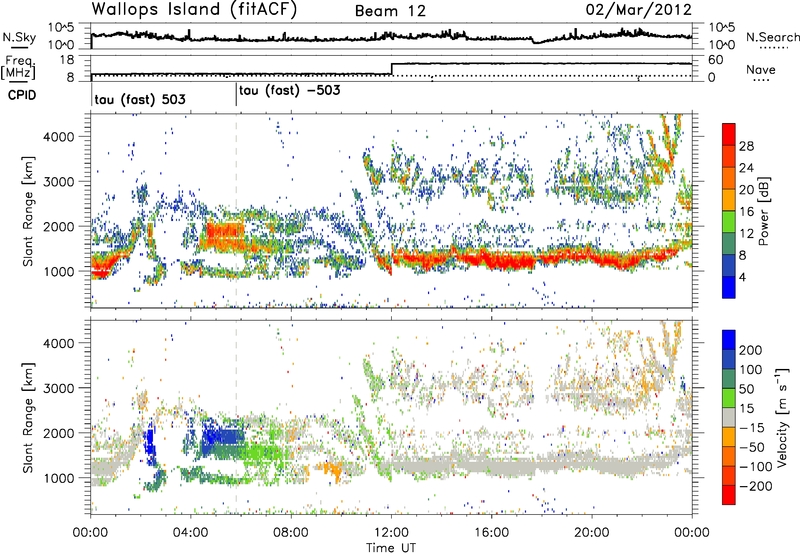
Task: Click the '-200' value on Velocity color bar
Action: (756, 486)
